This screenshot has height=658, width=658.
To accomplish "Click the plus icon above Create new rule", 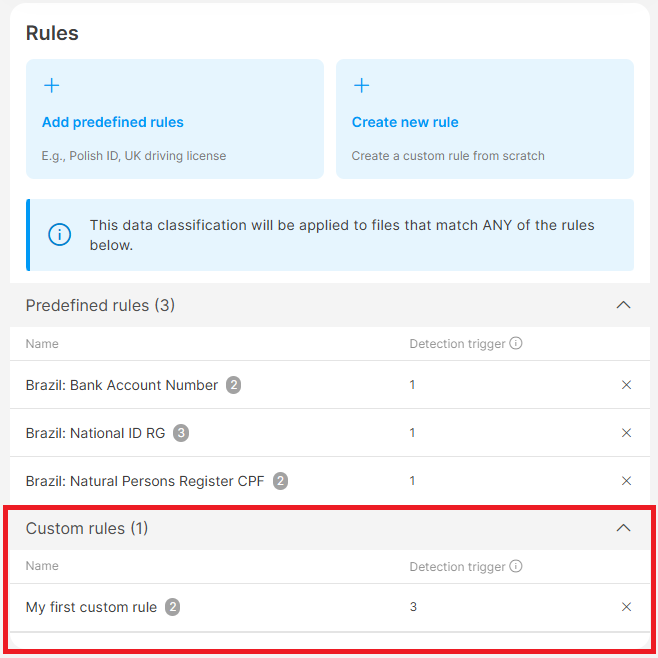I will click(361, 86).
